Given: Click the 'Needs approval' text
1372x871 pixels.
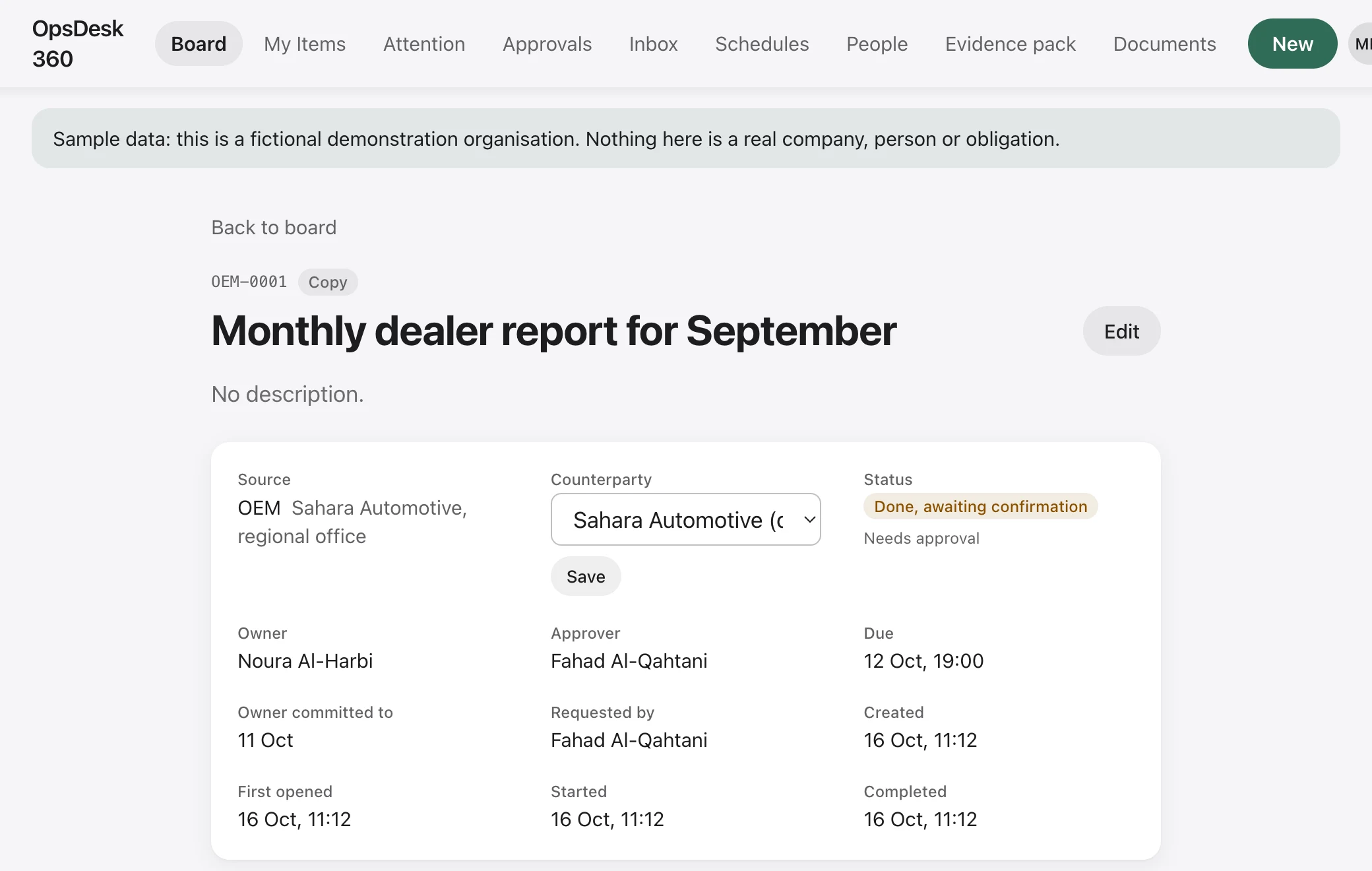Looking at the screenshot, I should 921,538.
